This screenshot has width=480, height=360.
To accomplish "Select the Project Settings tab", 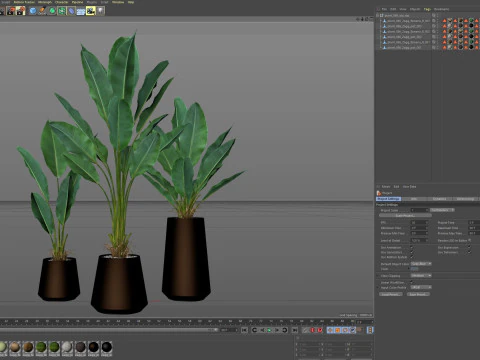I will 388,199.
